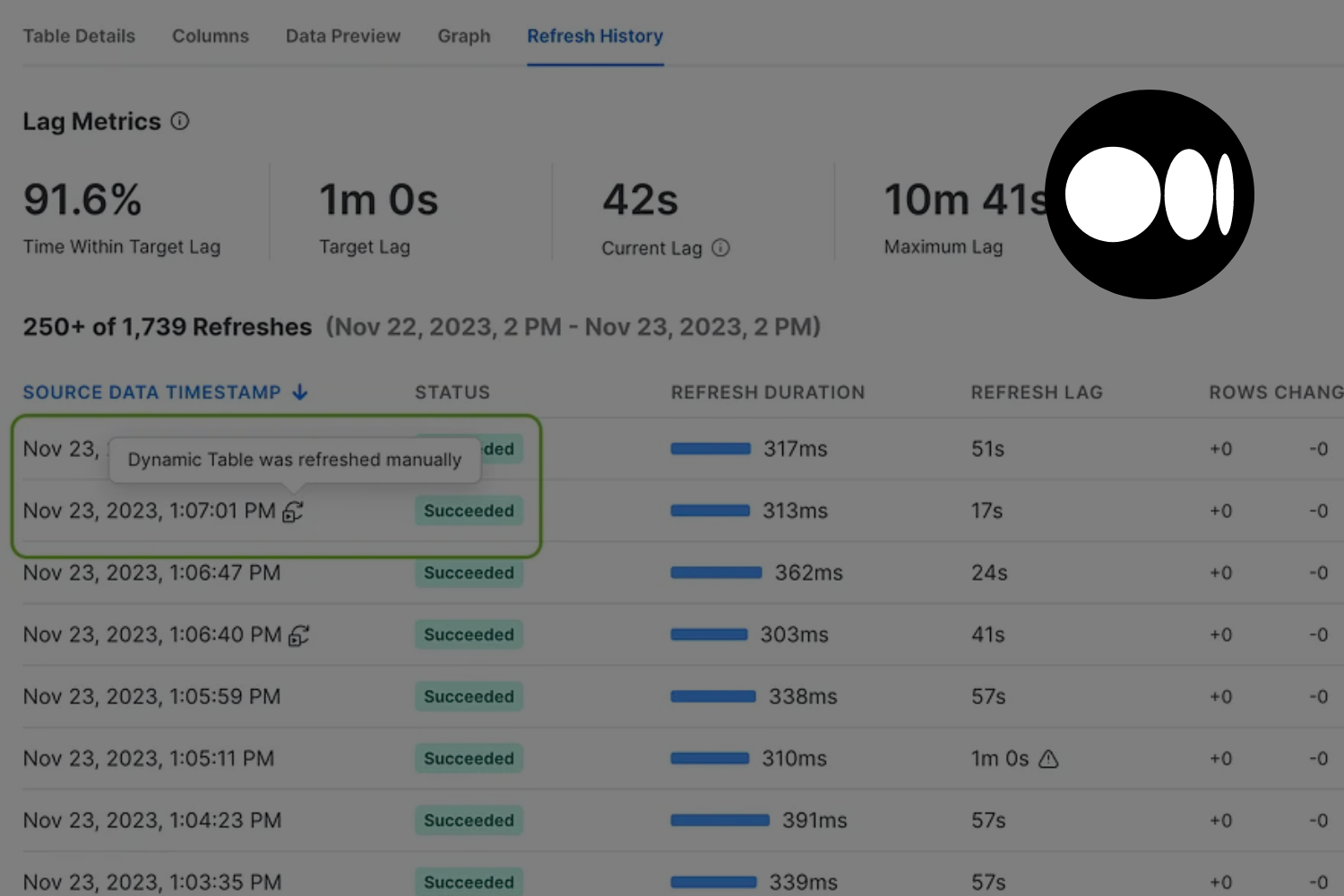This screenshot has width=1344, height=896.
Task: Select the Refresh History tab
Action: (595, 36)
